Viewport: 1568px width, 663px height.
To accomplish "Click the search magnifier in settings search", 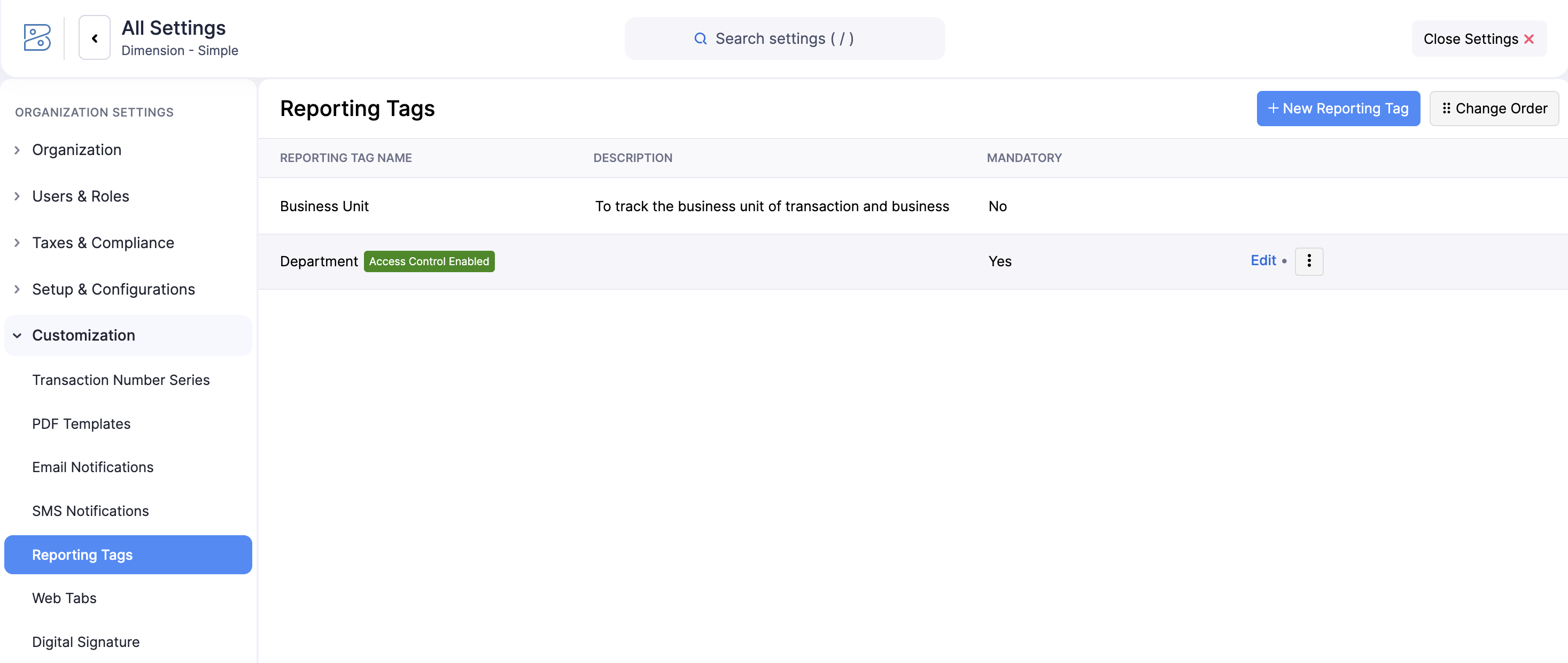I will [x=700, y=38].
